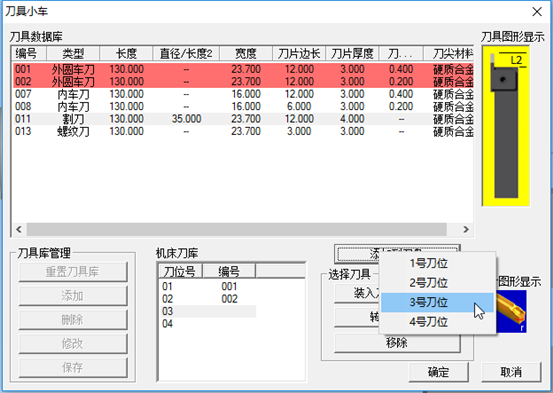Sort by the 编号 column header in the tool database
The image size is (553, 393).
click(x=29, y=54)
